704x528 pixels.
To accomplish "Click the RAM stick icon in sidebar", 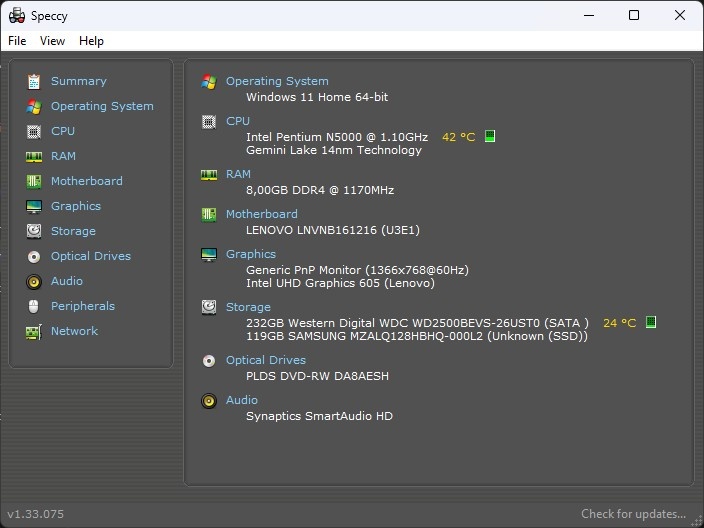I will coord(34,156).
